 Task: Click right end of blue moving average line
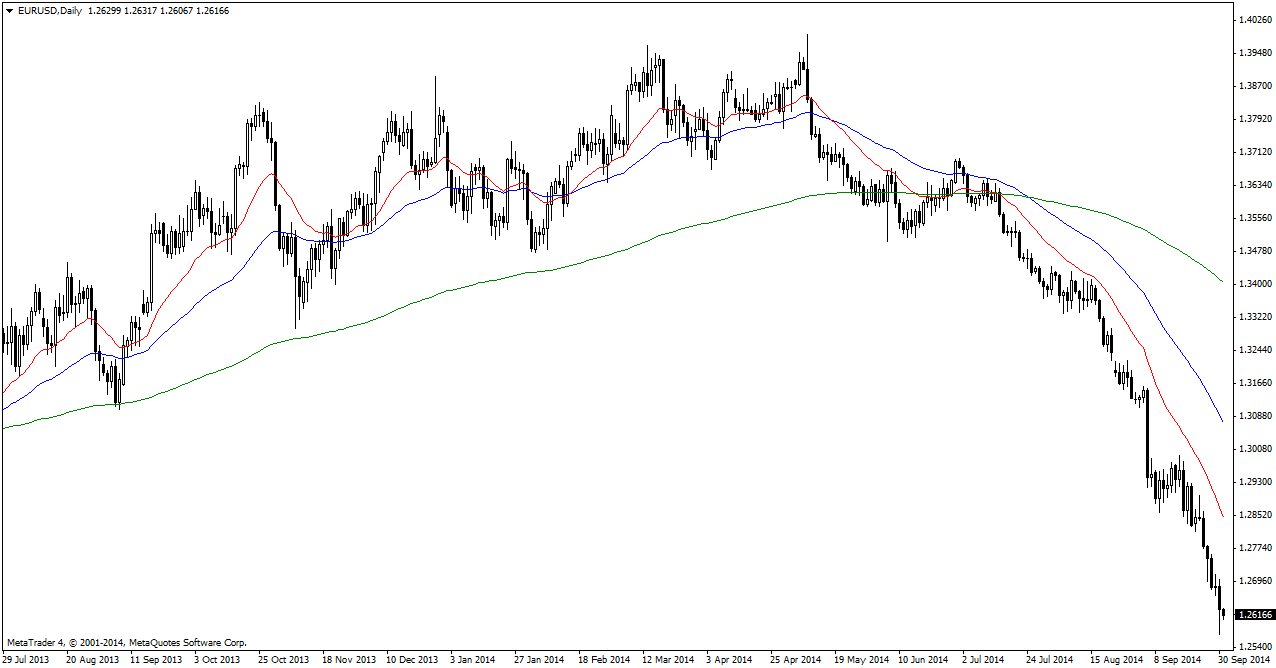point(1222,420)
